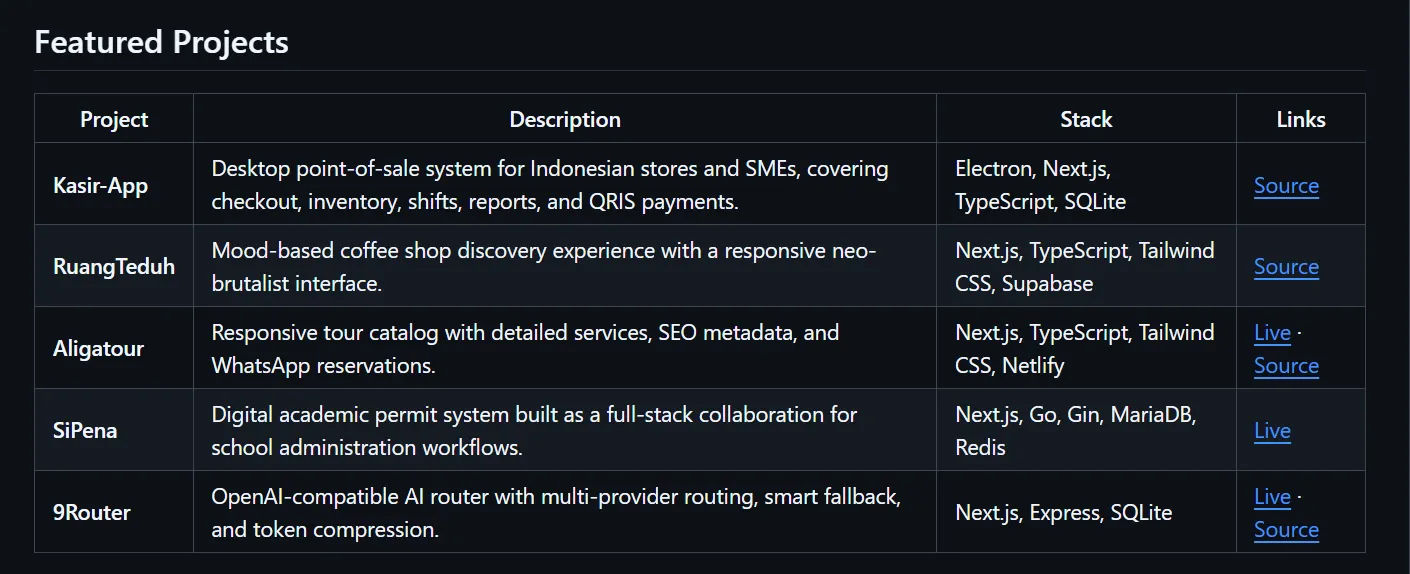This screenshot has height=574, width=1410.
Task: Select the 9Router project name
Action: coord(92,513)
